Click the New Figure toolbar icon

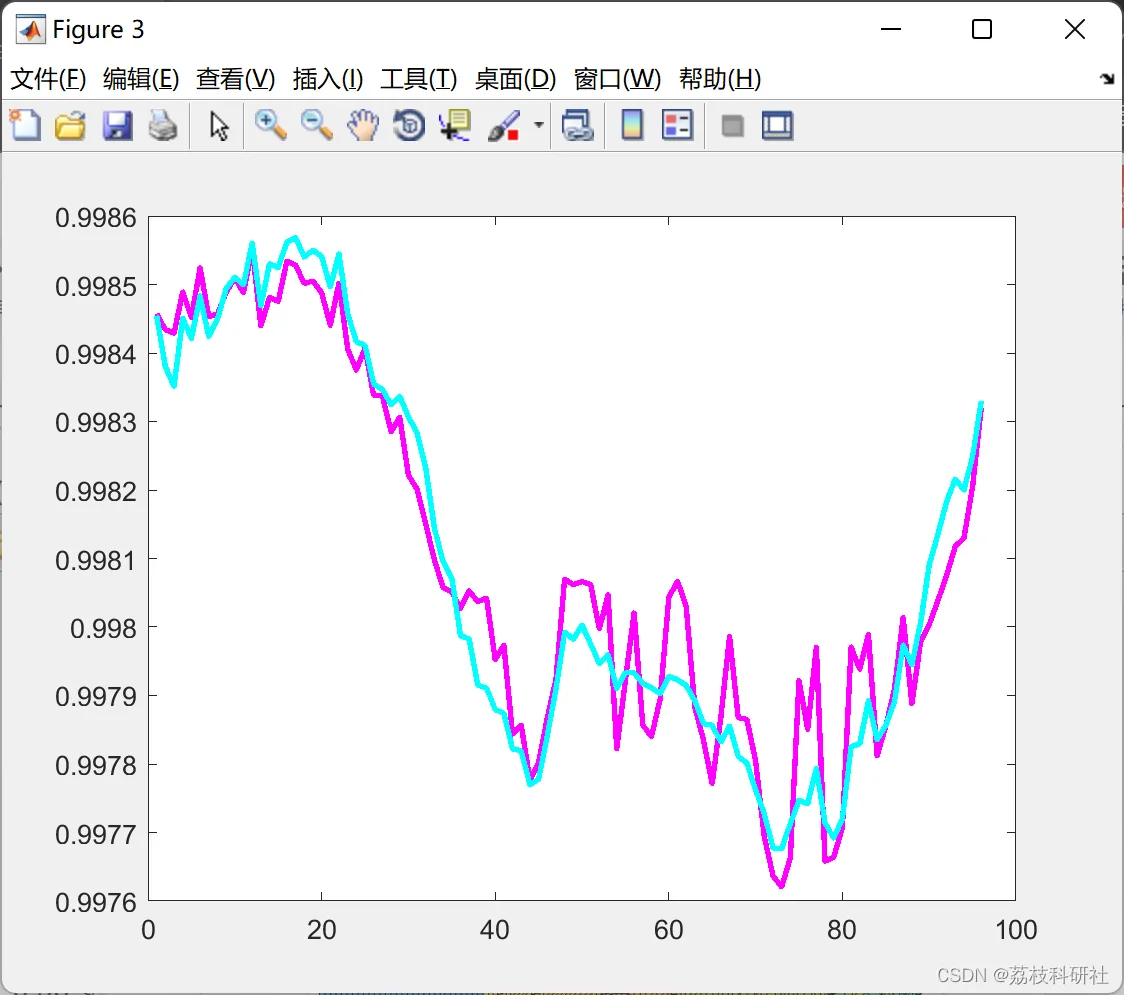[25, 125]
